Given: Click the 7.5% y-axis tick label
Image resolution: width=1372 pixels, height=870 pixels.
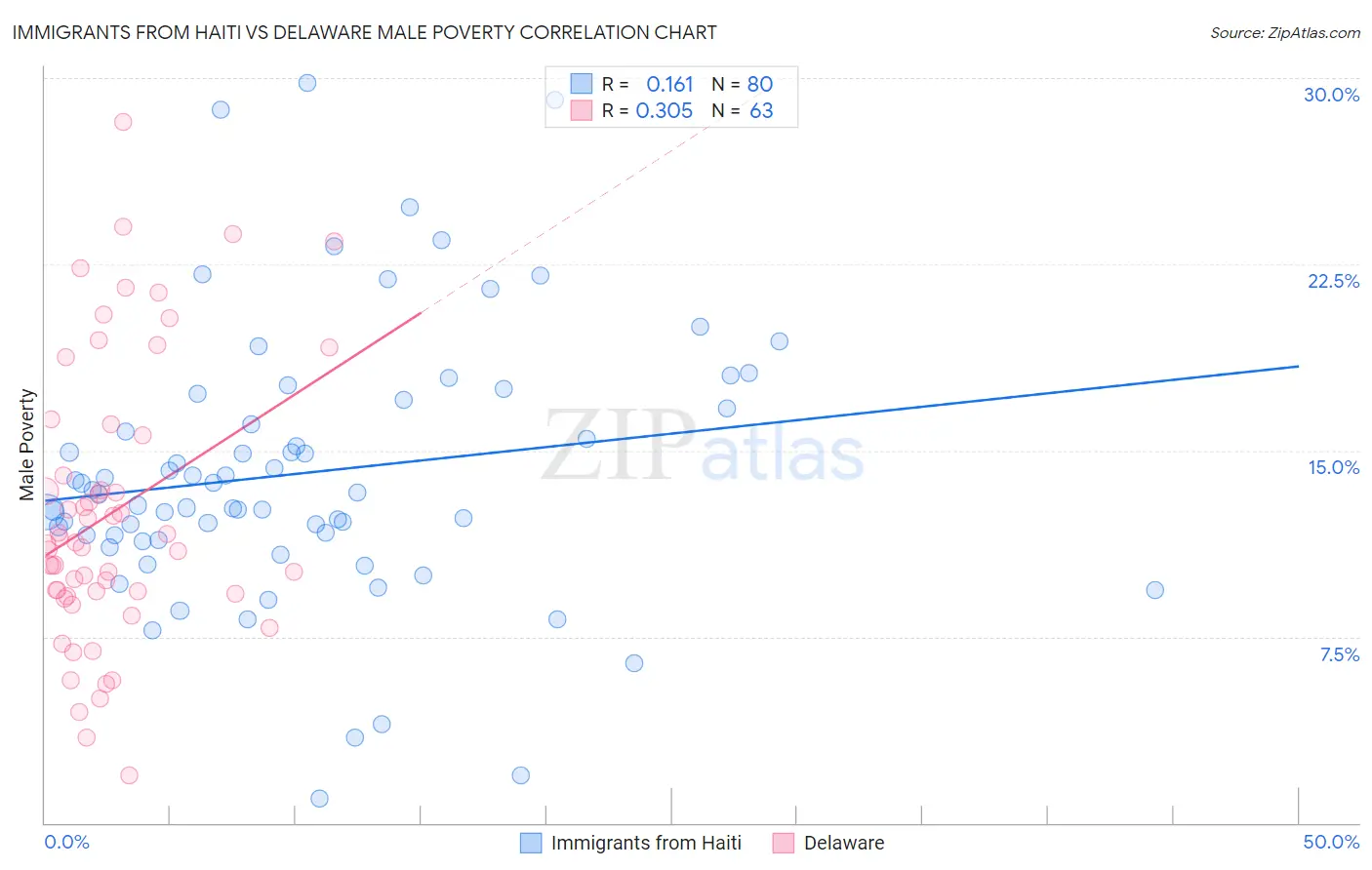Looking at the screenshot, I should point(1339,654).
